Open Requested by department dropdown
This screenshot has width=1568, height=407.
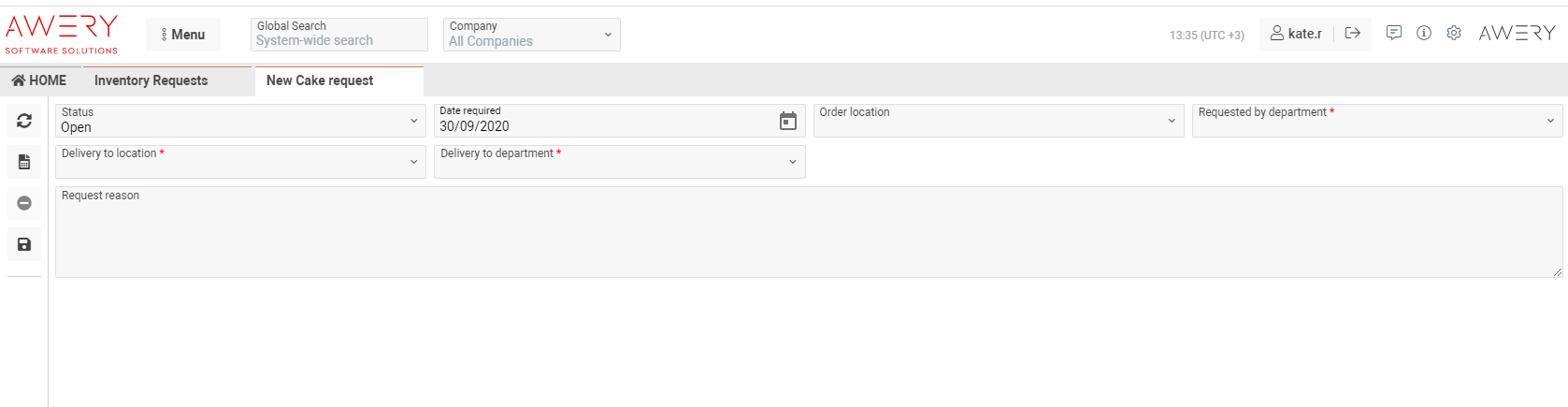tap(1376, 121)
